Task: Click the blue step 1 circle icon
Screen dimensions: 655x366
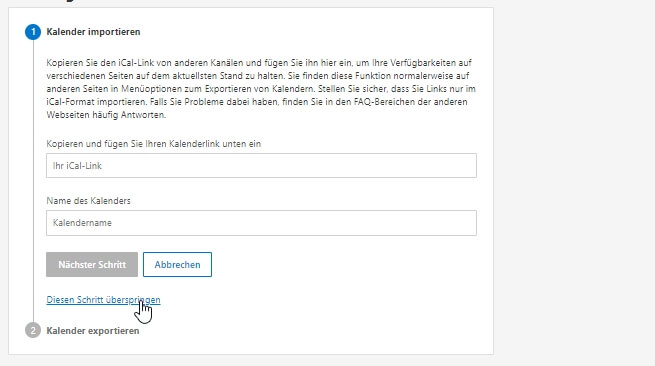Action: pyautogui.click(x=33, y=32)
